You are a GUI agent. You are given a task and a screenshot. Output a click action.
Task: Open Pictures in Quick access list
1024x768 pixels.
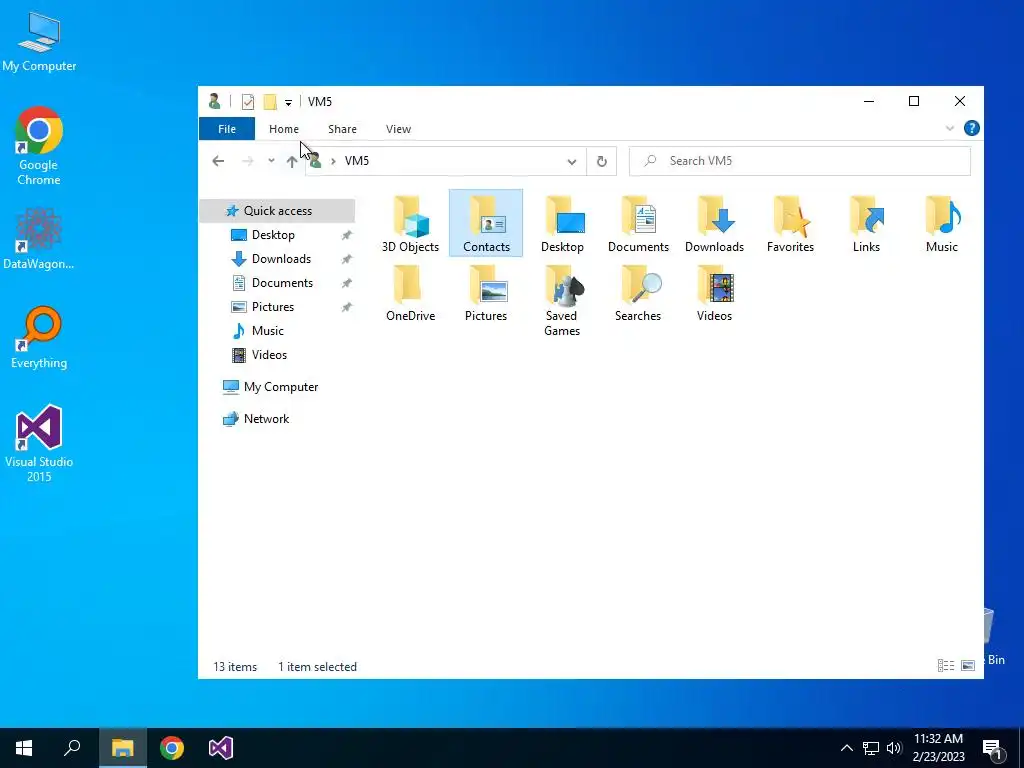click(272, 307)
